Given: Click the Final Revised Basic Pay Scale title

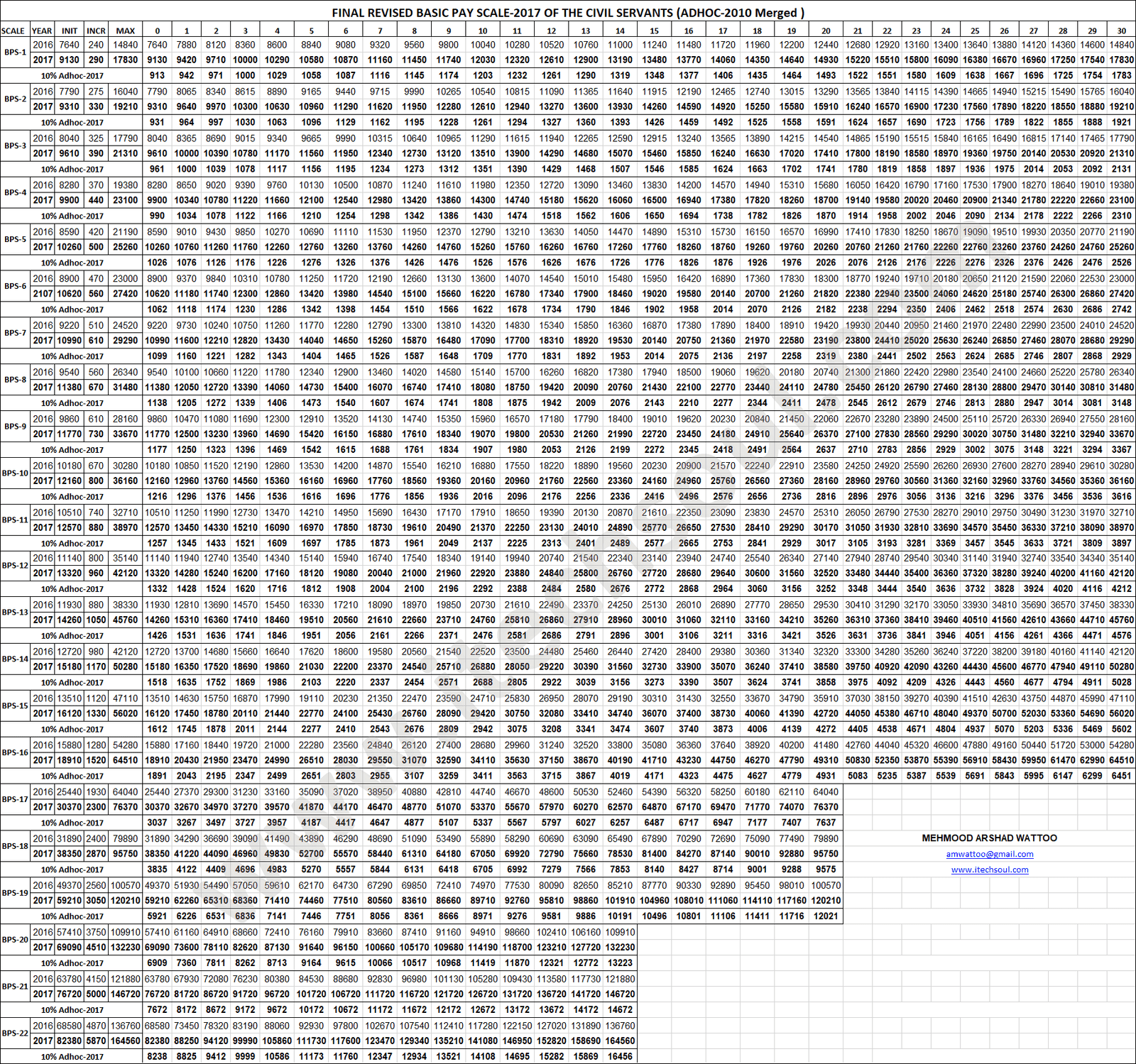Looking at the screenshot, I should pyautogui.click(x=568, y=13).
